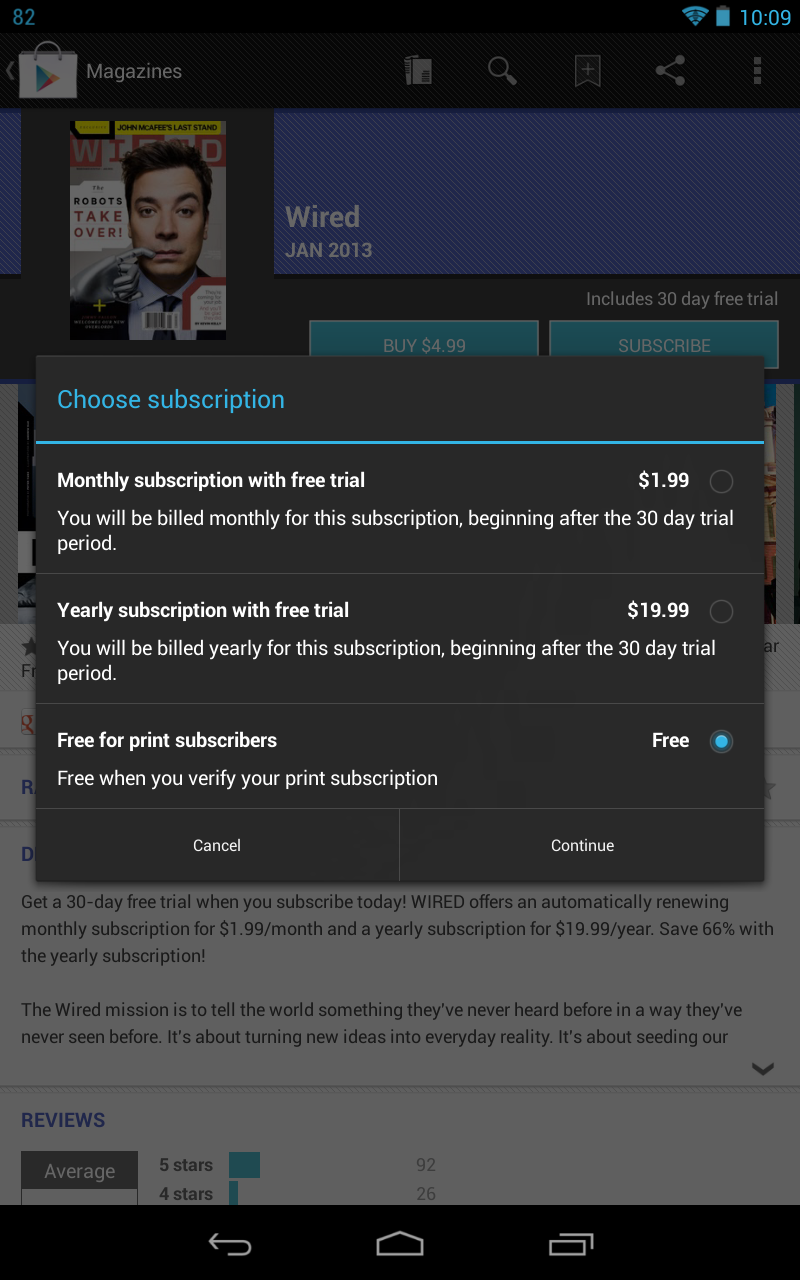Tap the Wired magazine cover thumbnail
The width and height of the screenshot is (800, 1280).
[148, 230]
